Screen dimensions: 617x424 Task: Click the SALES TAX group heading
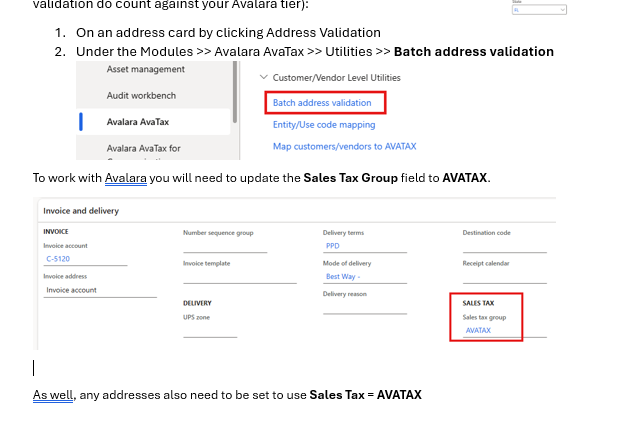478,303
